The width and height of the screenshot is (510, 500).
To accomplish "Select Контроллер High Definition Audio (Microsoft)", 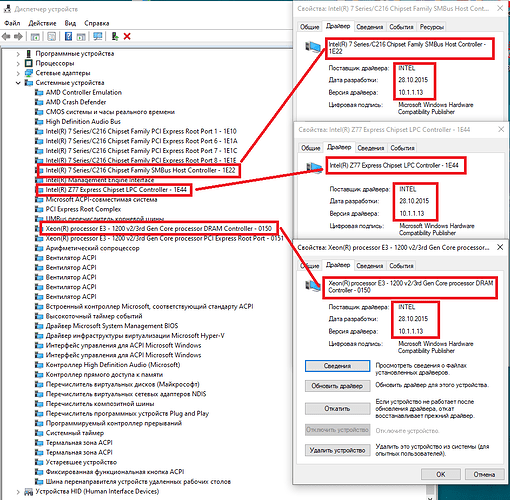I will click(x=113, y=365).
